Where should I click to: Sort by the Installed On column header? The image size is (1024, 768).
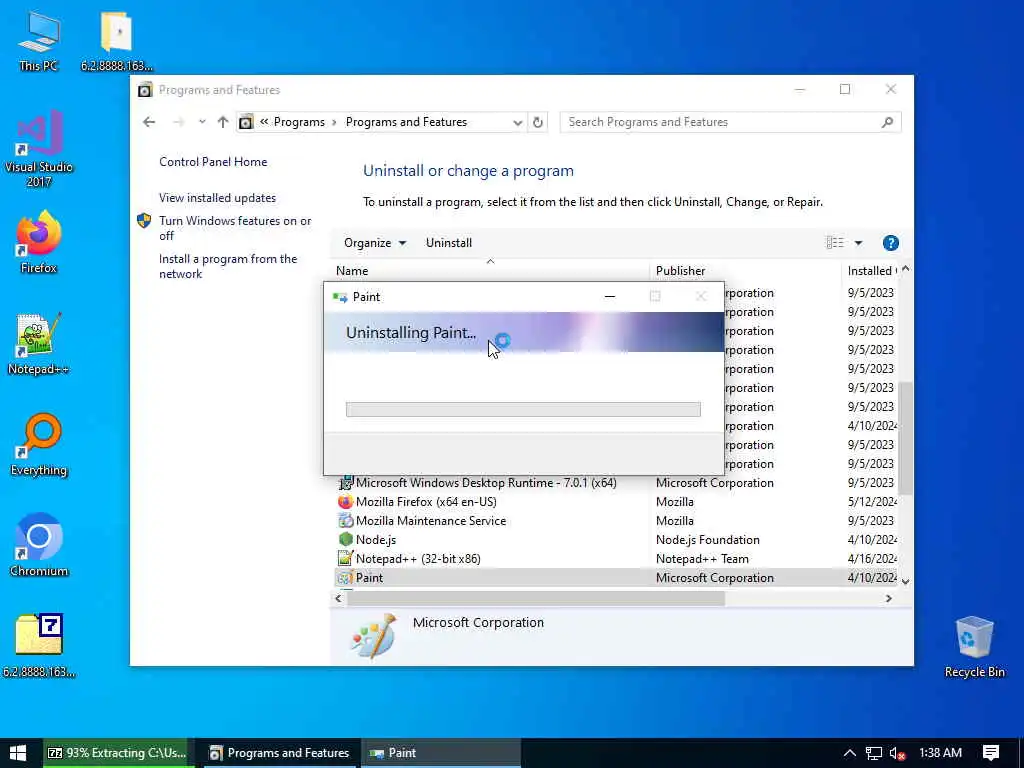pyautogui.click(x=871, y=270)
